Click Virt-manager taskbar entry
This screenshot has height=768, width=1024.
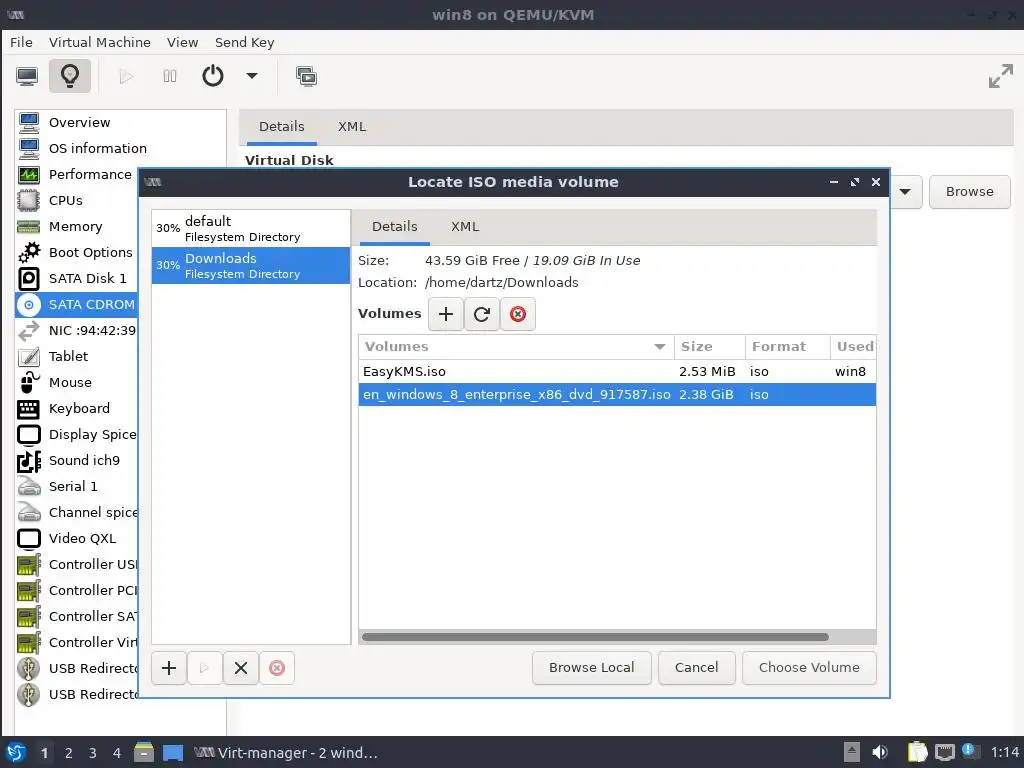click(286, 753)
